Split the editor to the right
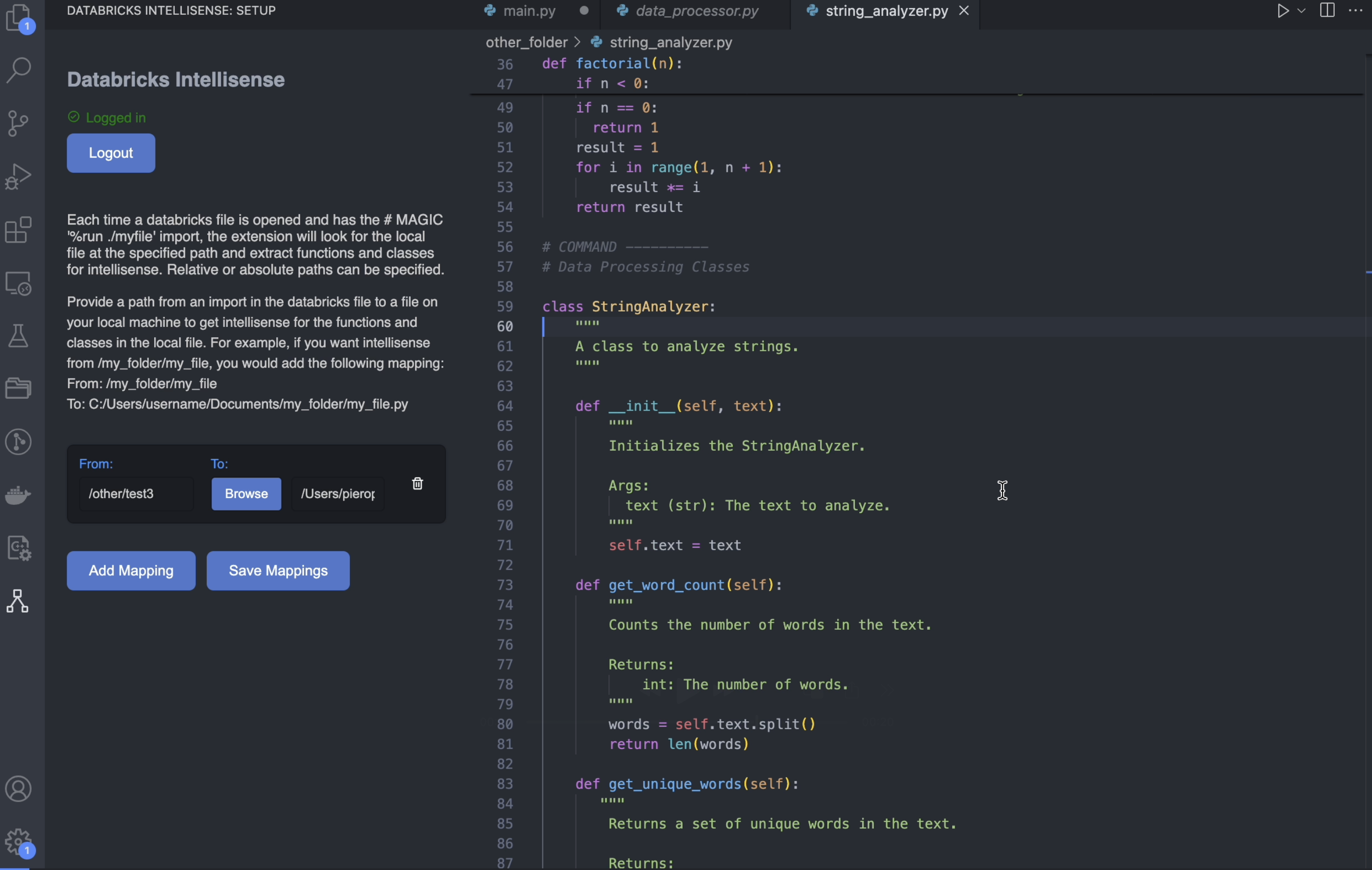Viewport: 1372px width, 870px height. (x=1327, y=11)
